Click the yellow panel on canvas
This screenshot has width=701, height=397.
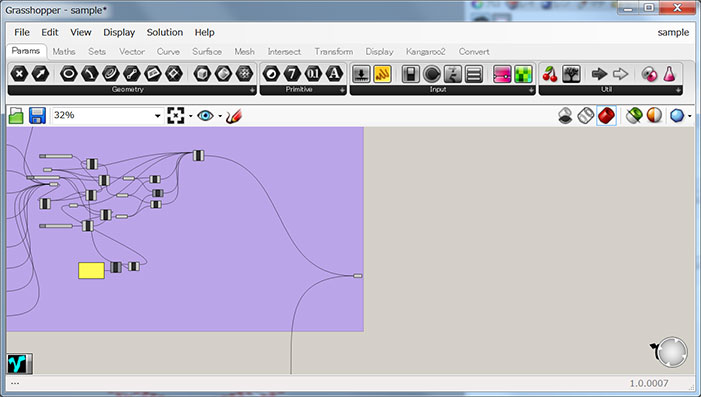click(91, 270)
